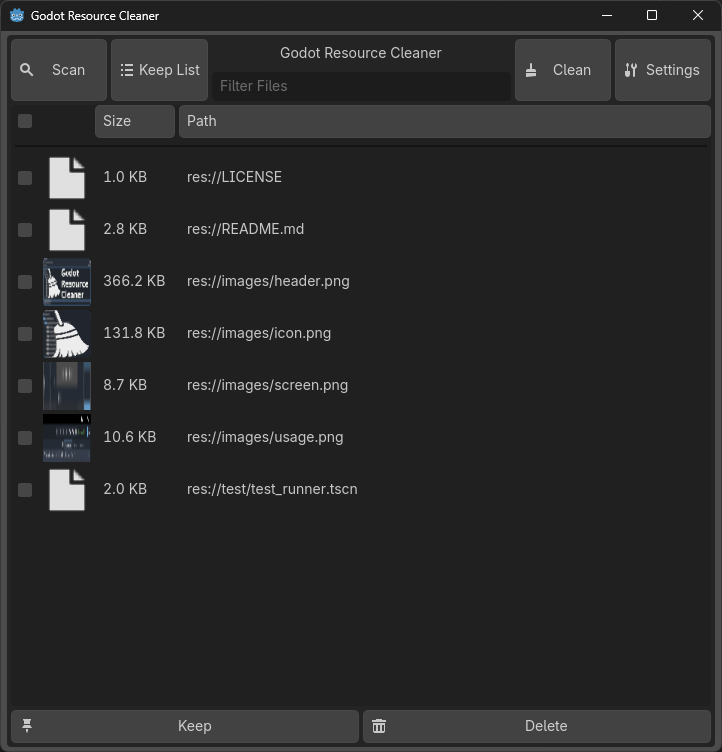The width and height of the screenshot is (722, 752).
Task: Sort the list by the Path column
Action: (x=445, y=121)
